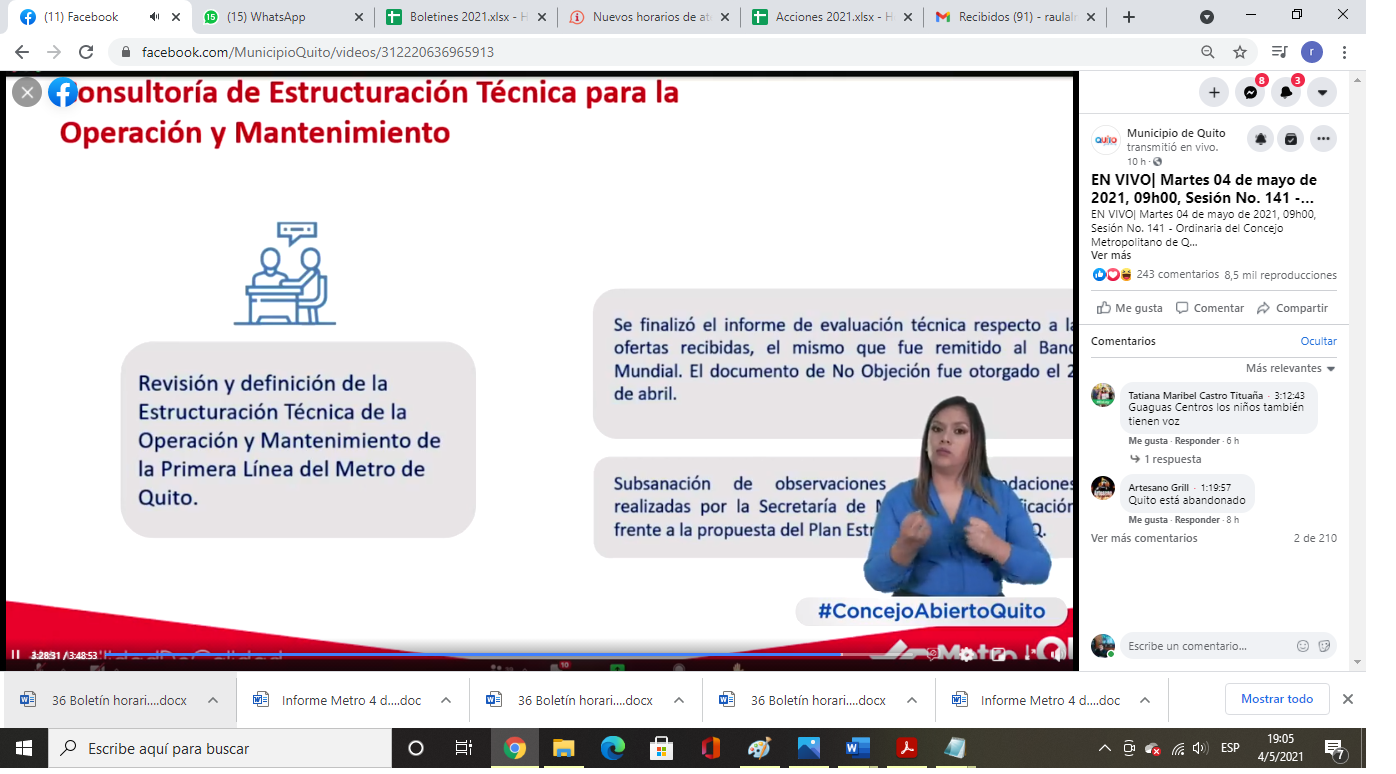Click the address bar URL
1396x774 pixels.
tap(318, 52)
